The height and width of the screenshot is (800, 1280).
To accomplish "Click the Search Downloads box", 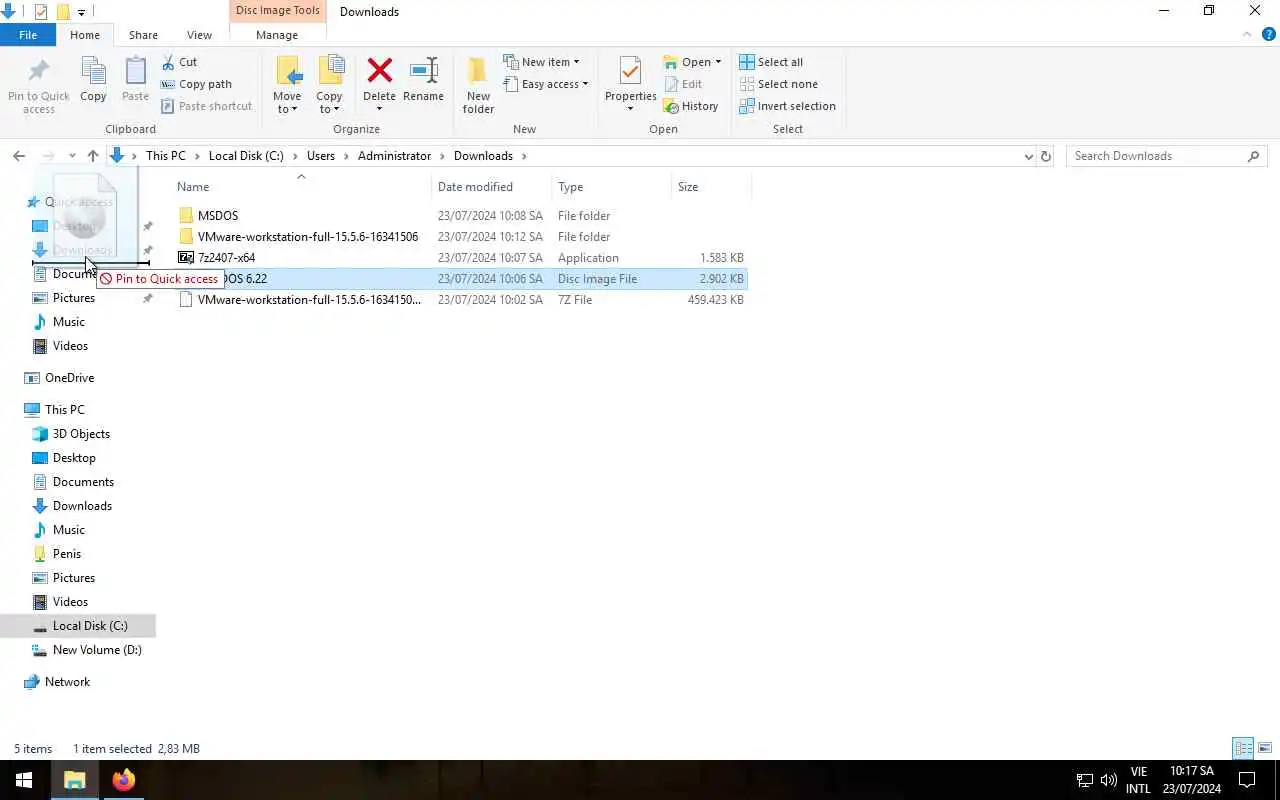I will (x=1166, y=156).
